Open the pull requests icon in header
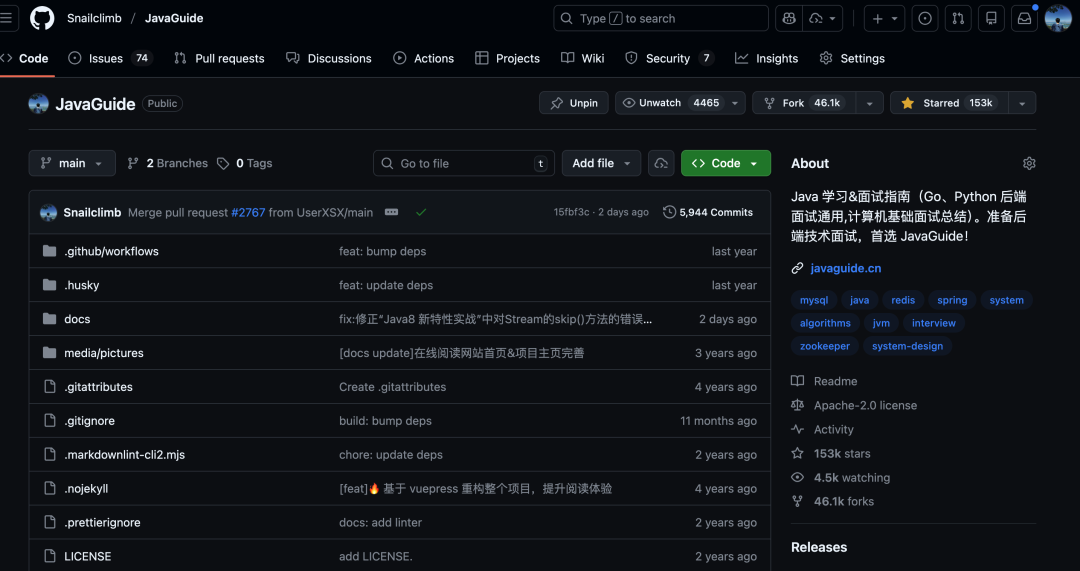The height and width of the screenshot is (571, 1080). coord(958,18)
